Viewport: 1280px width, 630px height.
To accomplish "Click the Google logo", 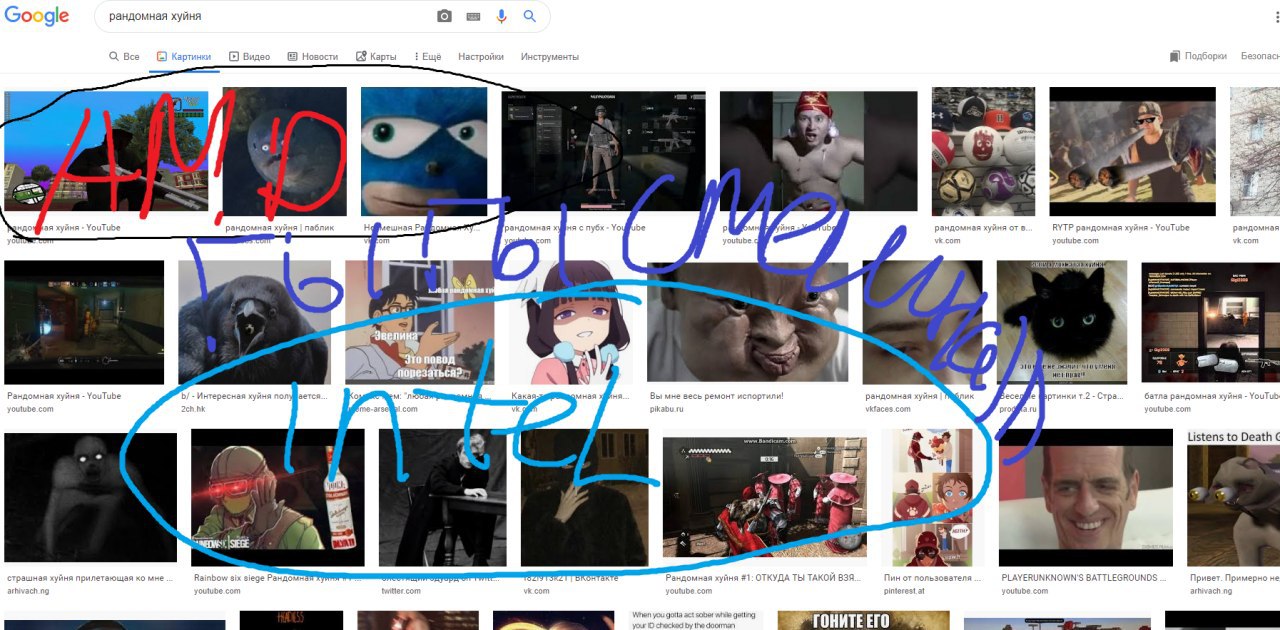I will [36, 16].
